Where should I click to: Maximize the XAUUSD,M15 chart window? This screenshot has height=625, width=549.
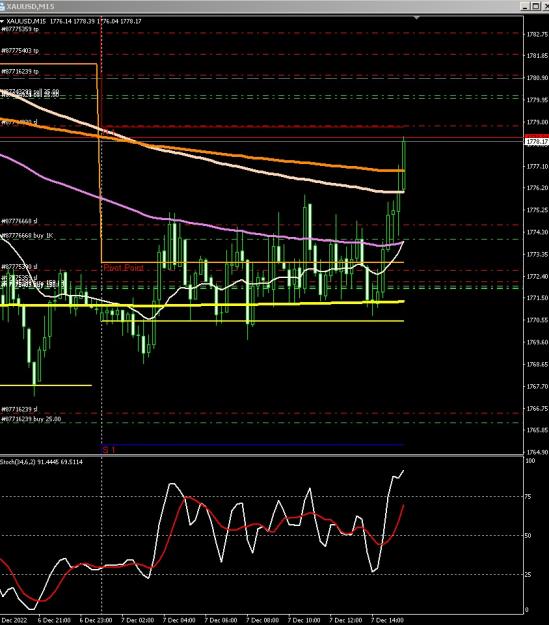click(535, 6)
